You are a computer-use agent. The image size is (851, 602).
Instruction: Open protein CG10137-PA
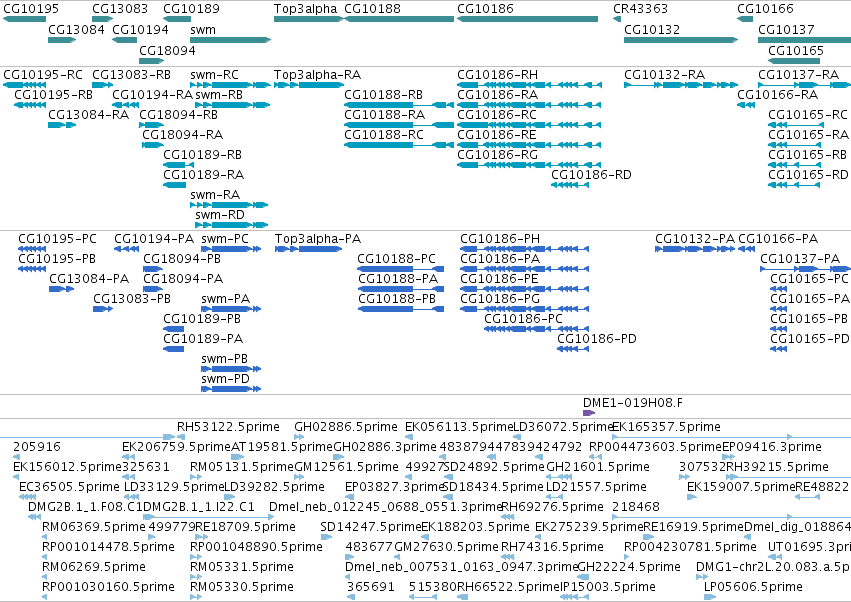click(800, 258)
